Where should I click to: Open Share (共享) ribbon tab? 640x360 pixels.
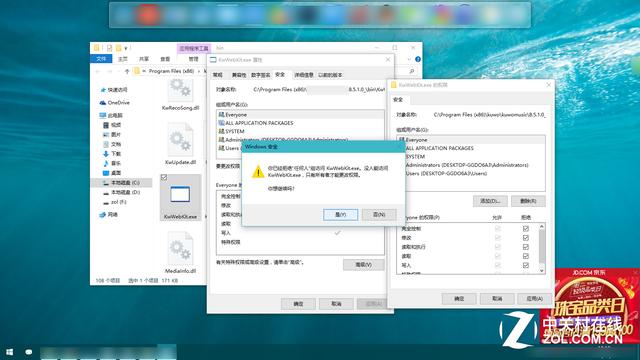pyautogui.click(x=144, y=59)
